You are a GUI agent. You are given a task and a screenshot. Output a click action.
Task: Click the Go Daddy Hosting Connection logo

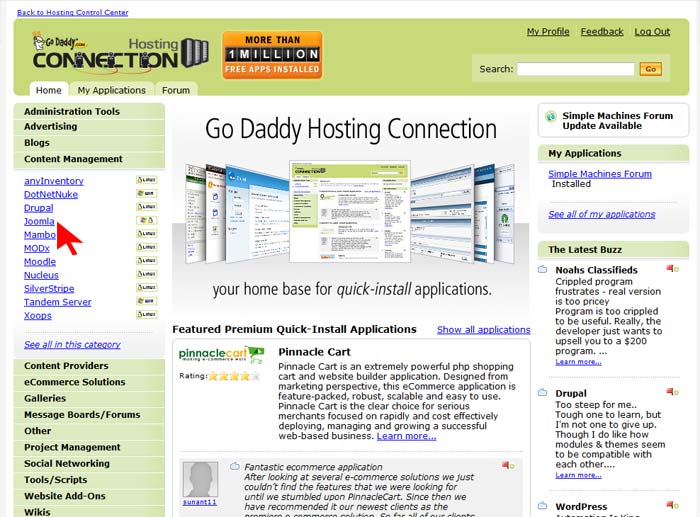(x=121, y=53)
